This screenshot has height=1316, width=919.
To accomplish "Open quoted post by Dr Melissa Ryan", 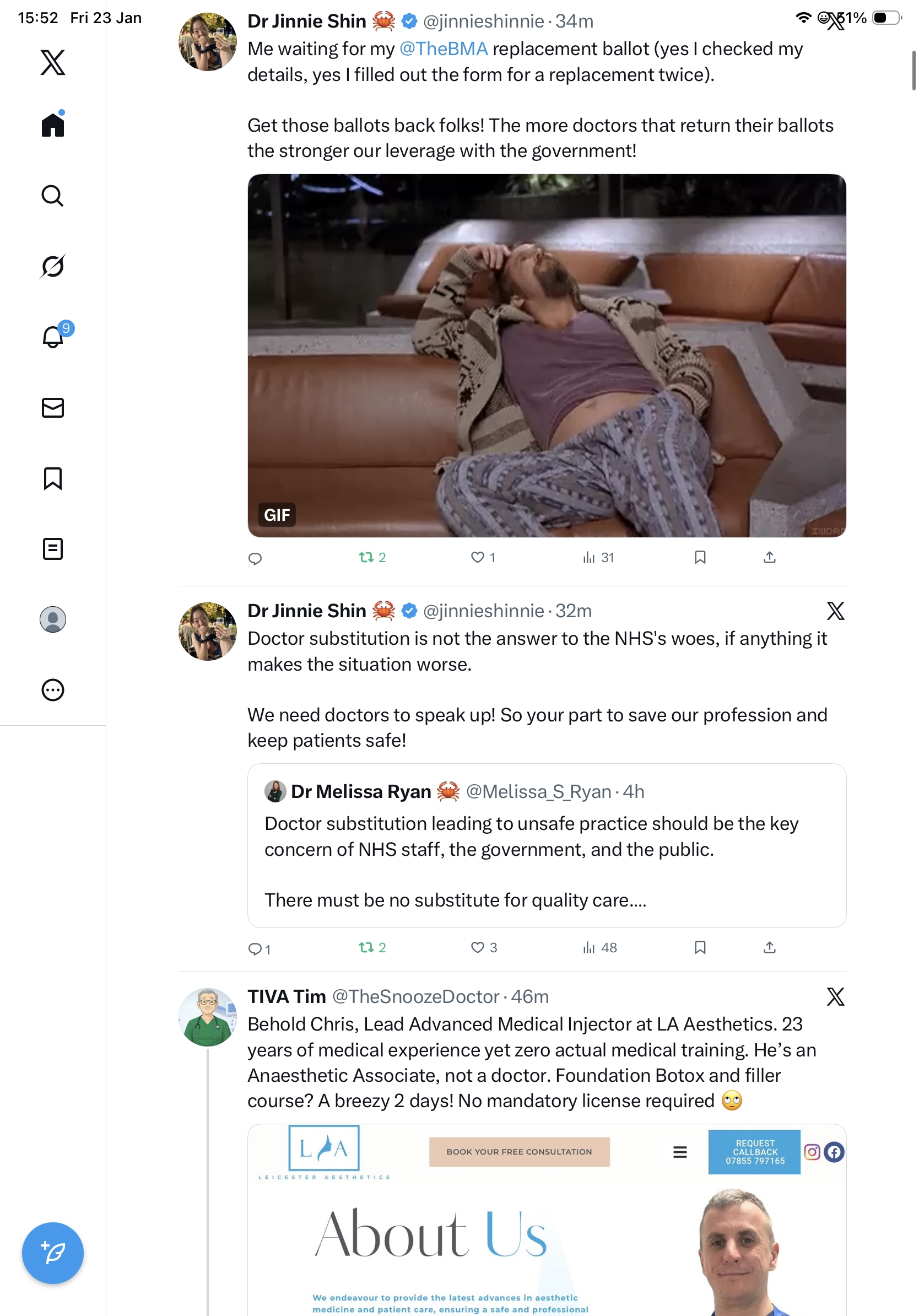I will [547, 845].
